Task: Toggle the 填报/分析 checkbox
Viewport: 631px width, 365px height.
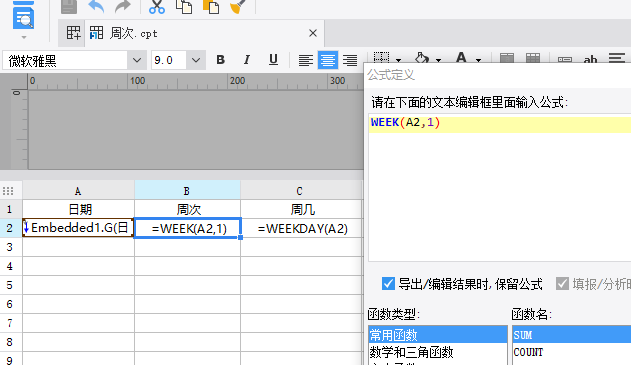Action: [562, 284]
